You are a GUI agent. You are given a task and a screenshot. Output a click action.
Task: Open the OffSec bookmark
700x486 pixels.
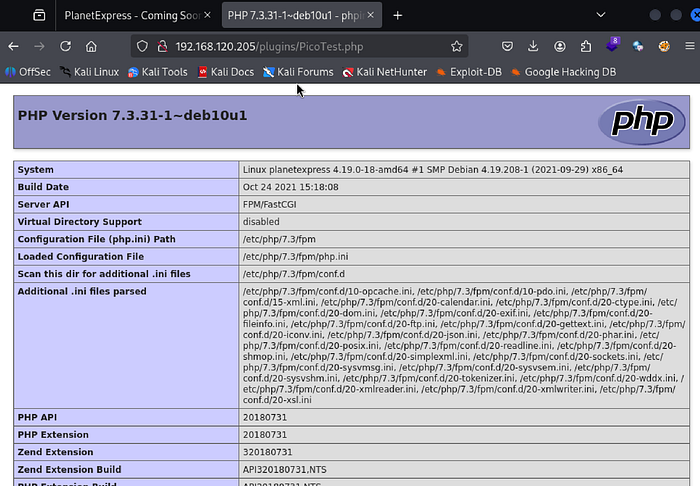click(x=28, y=72)
